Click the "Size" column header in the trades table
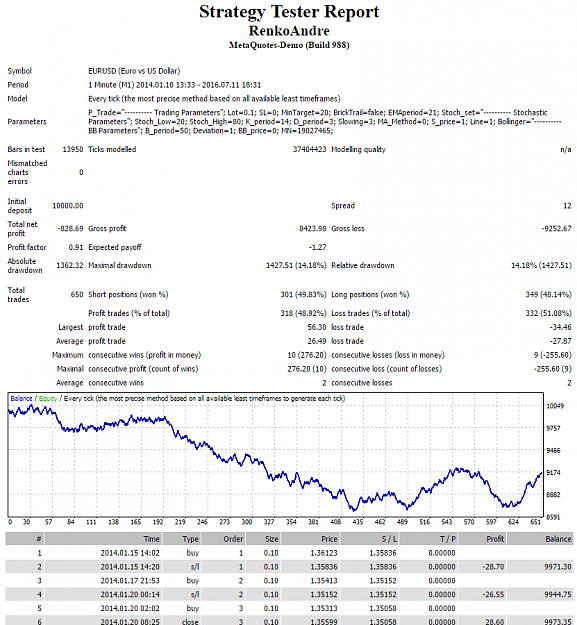 (x=271, y=539)
